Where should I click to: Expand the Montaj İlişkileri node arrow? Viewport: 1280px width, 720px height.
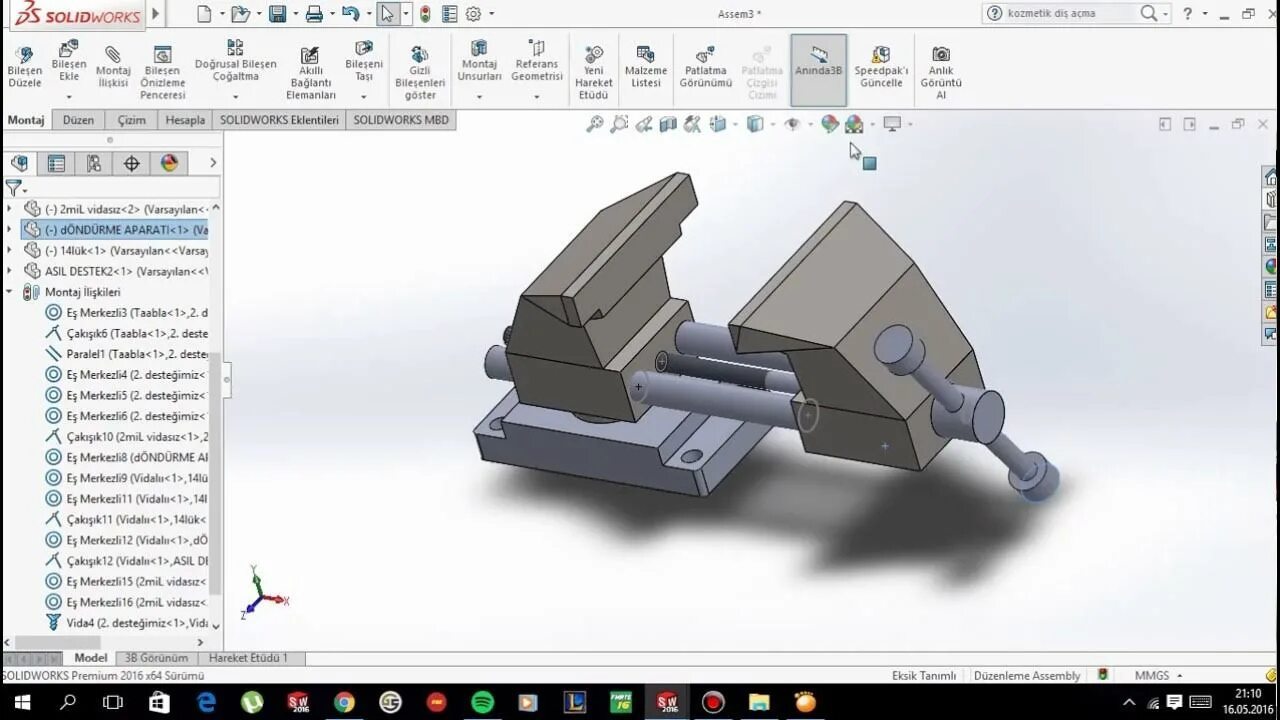(x=8, y=293)
